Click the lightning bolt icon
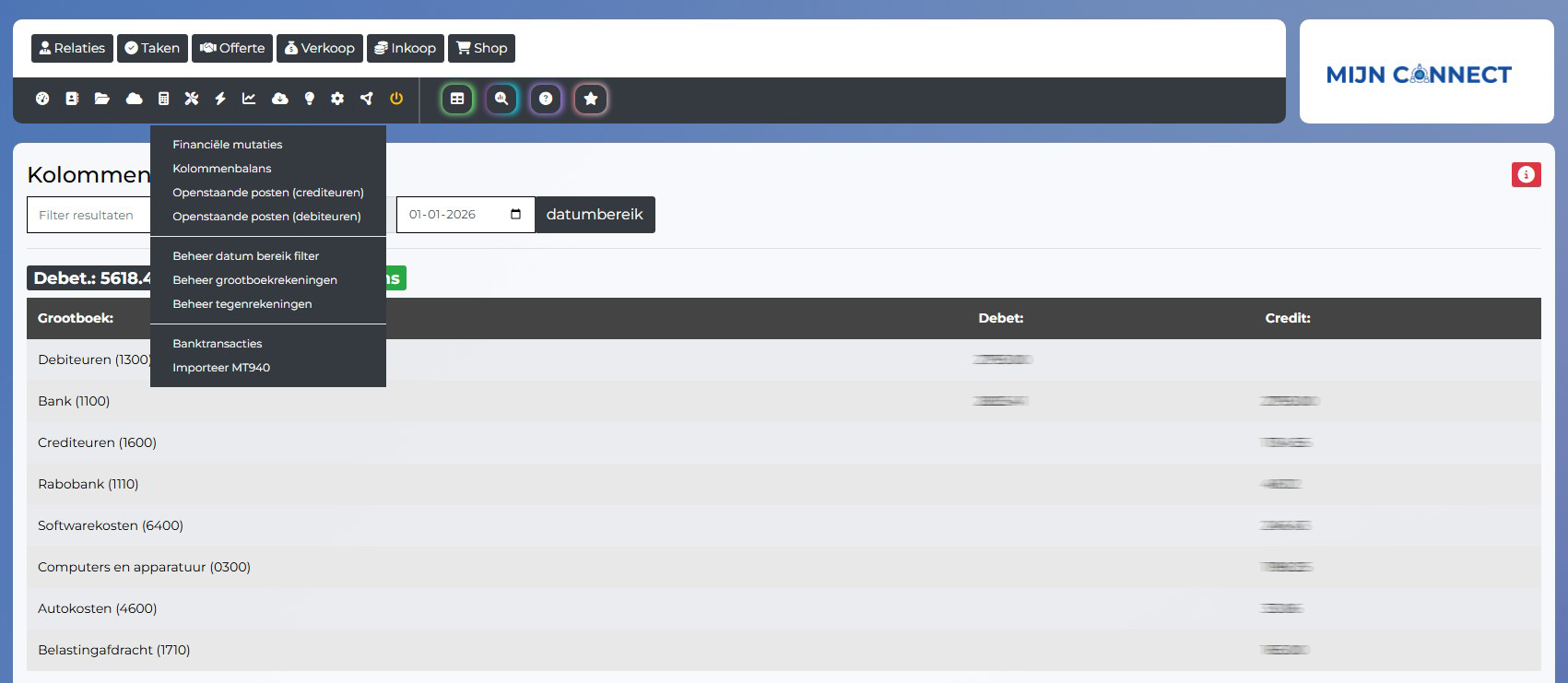1568x683 pixels. (220, 99)
